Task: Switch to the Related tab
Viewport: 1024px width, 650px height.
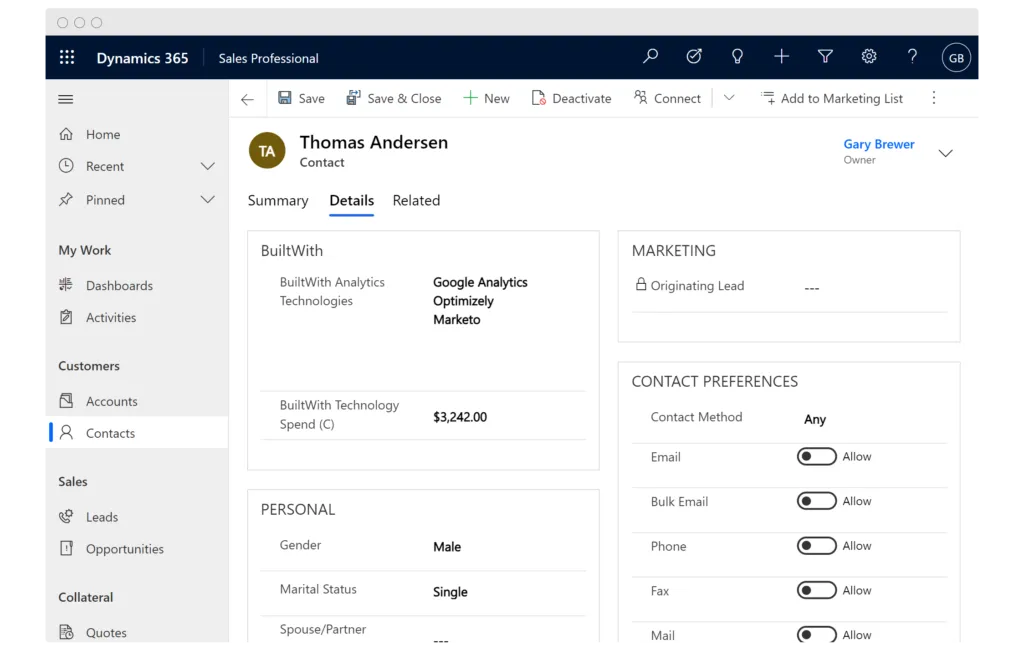Action: [416, 201]
